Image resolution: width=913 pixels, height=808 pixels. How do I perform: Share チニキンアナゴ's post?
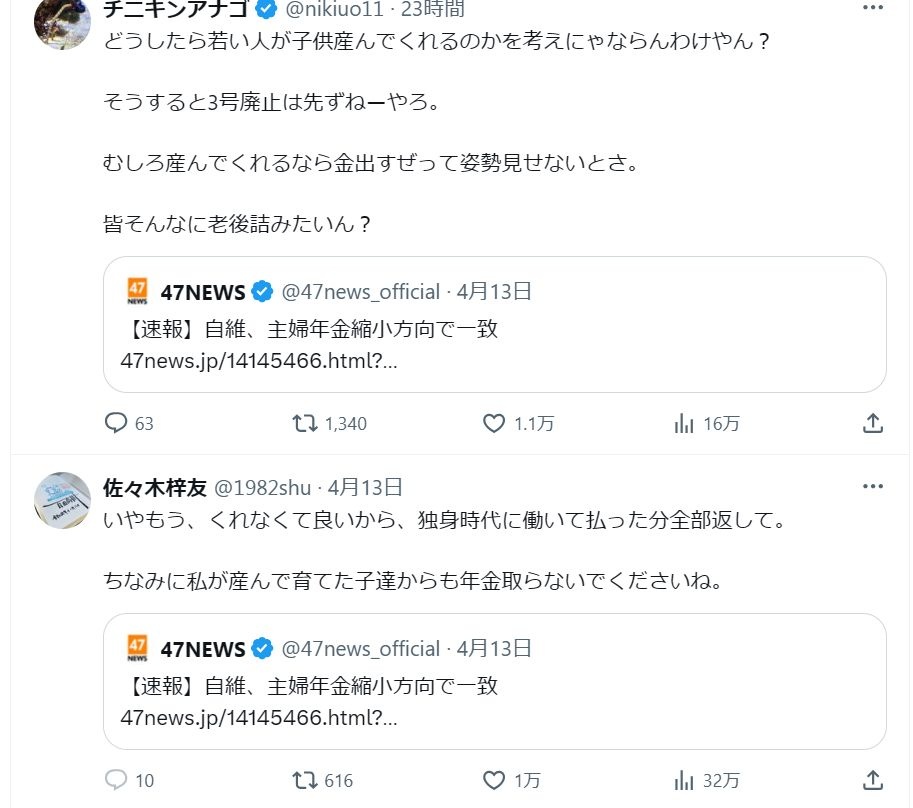873,424
